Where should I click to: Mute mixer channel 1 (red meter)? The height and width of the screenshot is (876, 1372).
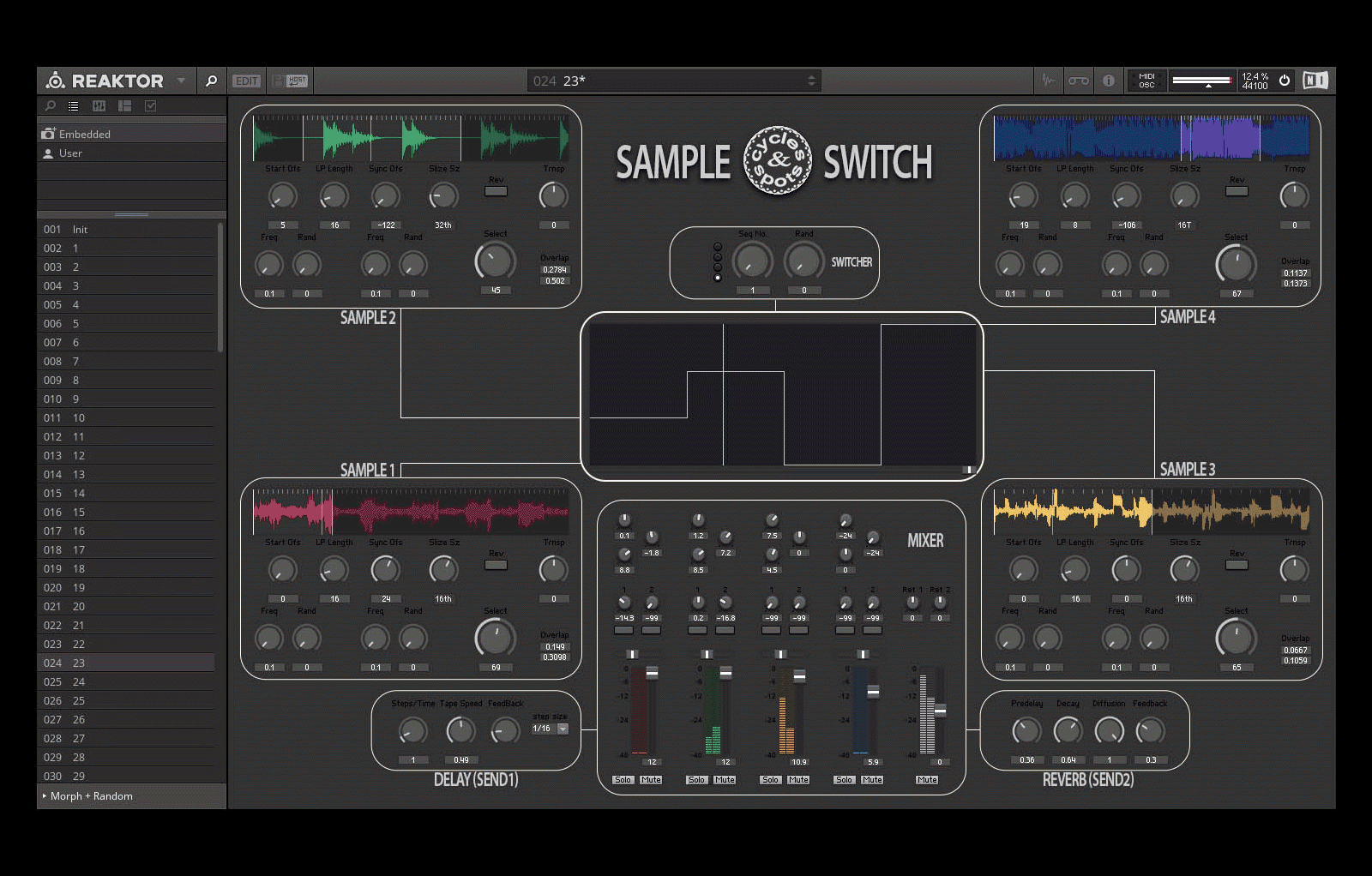651,780
